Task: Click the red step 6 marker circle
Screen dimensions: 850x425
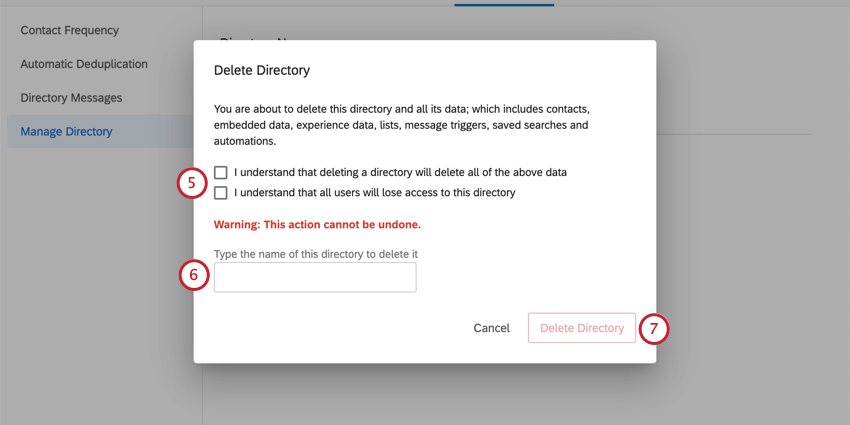Action: [x=194, y=275]
